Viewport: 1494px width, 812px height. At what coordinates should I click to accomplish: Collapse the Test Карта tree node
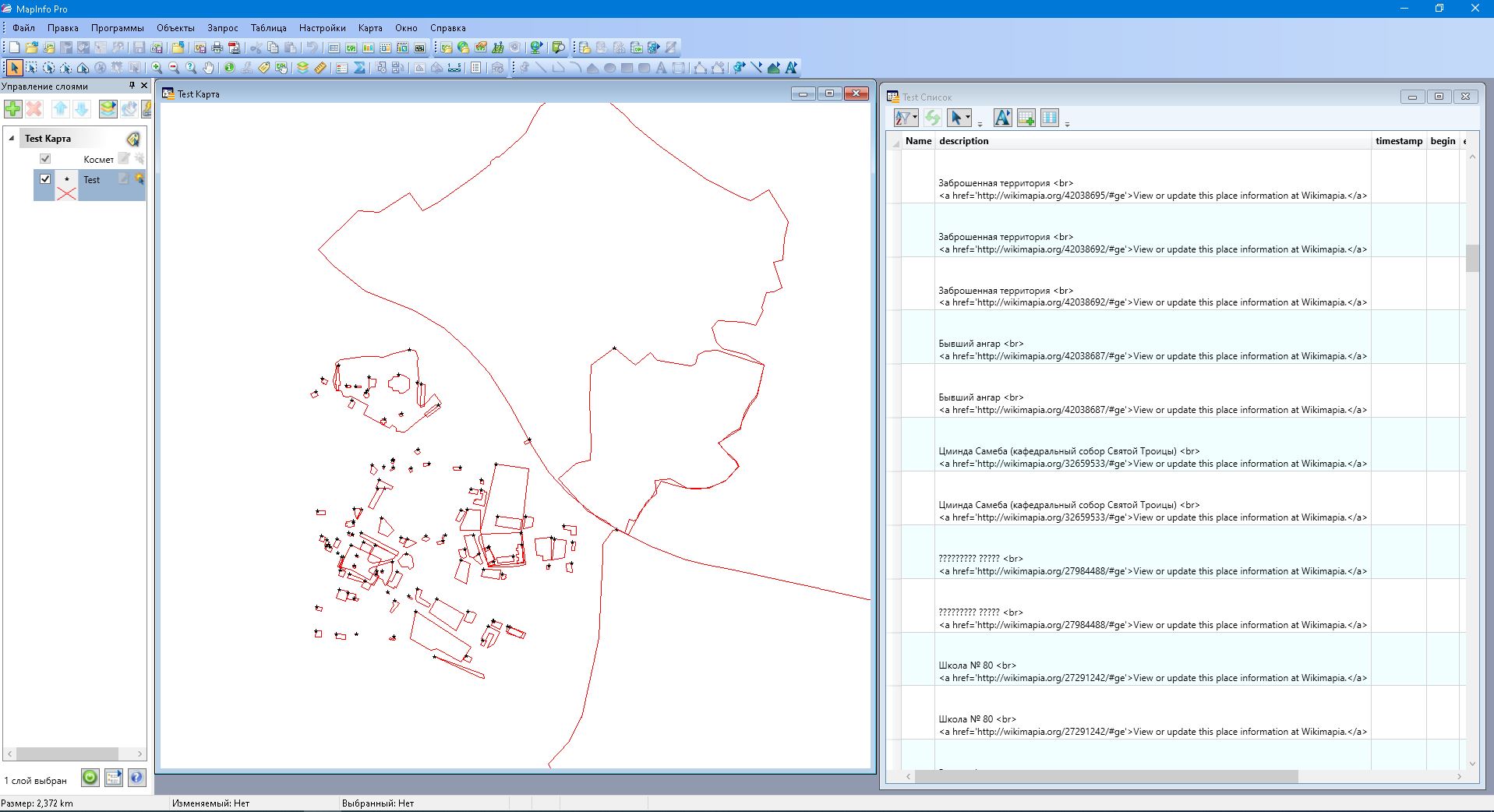(x=12, y=139)
